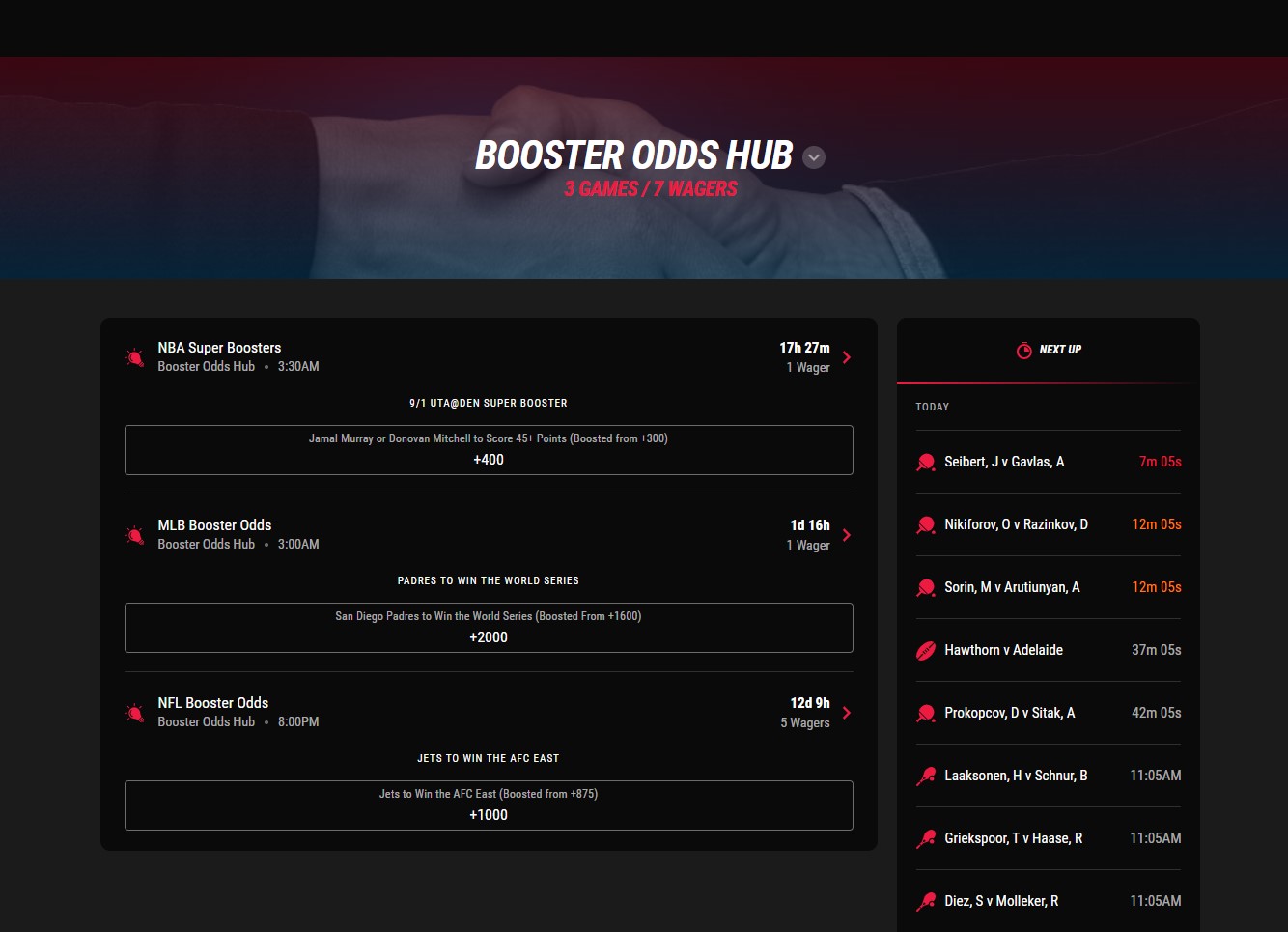
Task: Click table tennis icon for Nikiforov v Razinkov
Action: pos(926,524)
